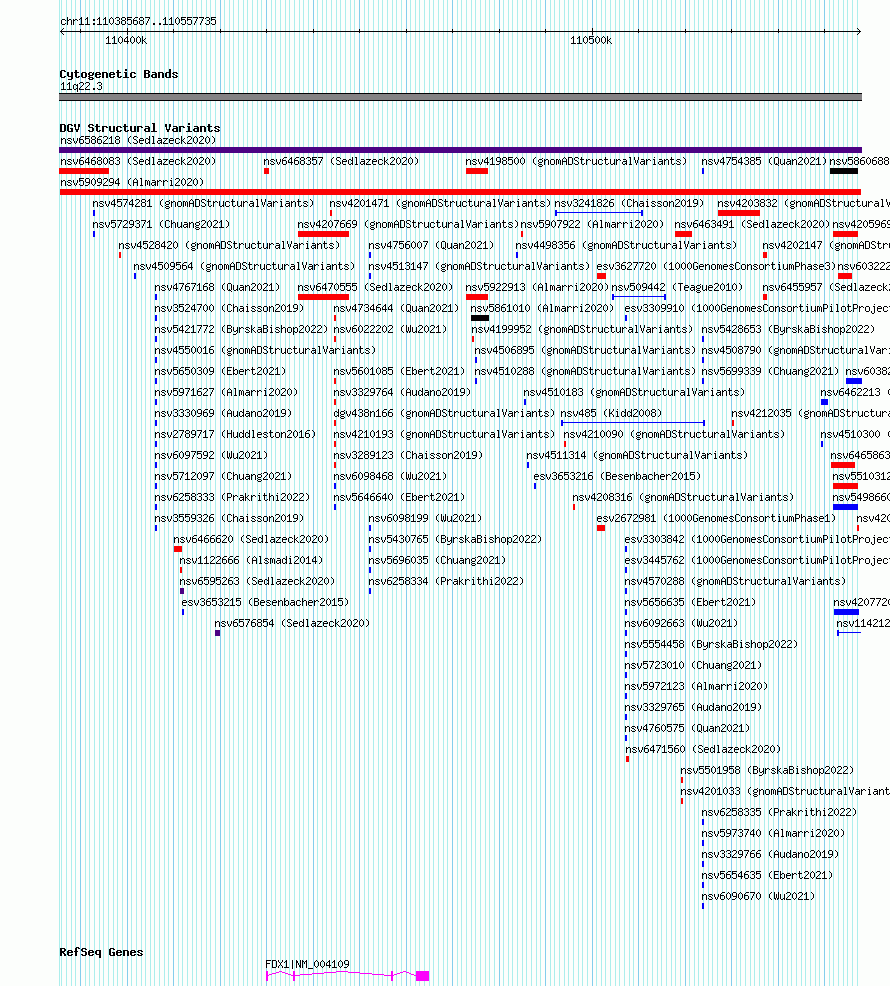
Task: Click the nsv6586218 (Sedlazeck2020) variant label
Action: 138,140
